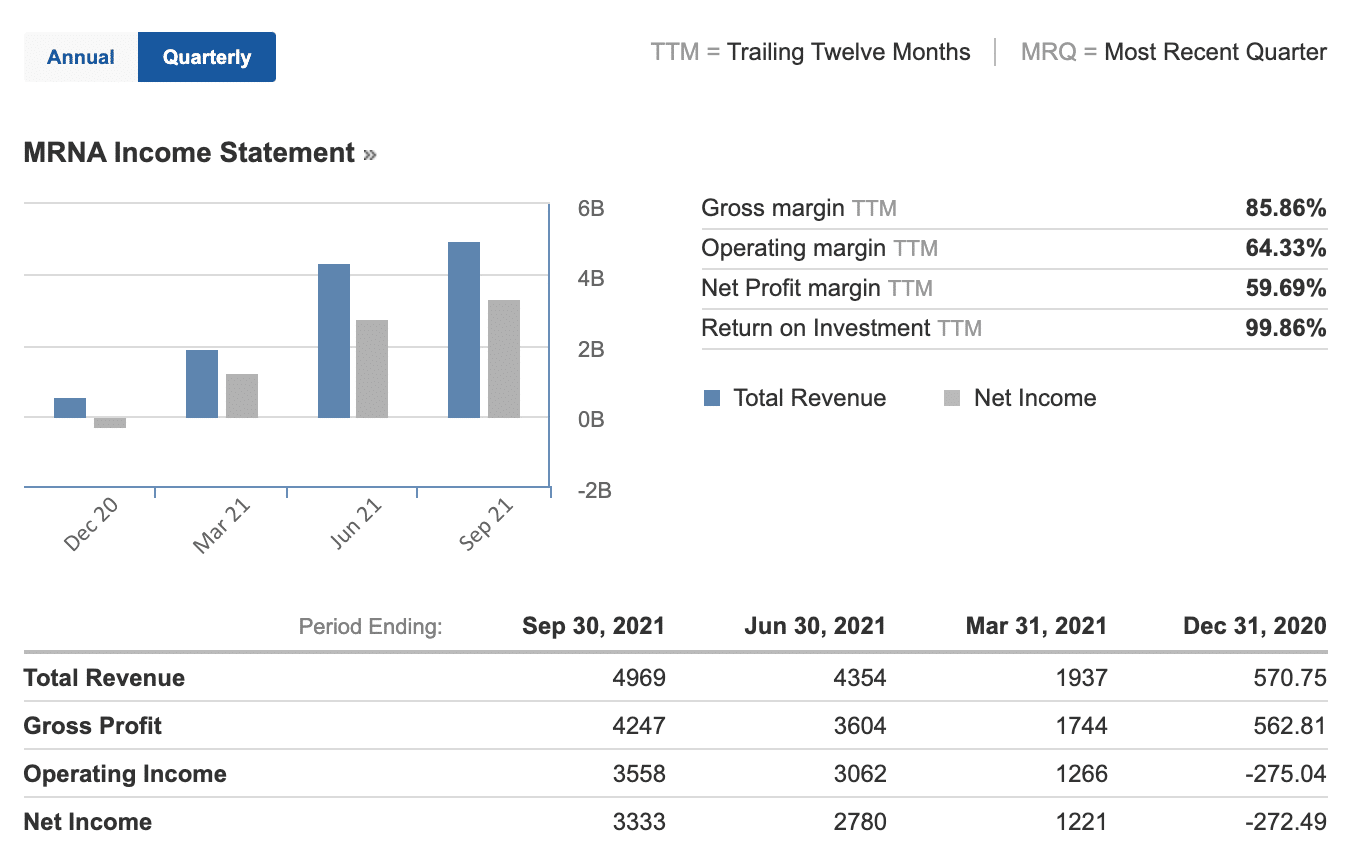This screenshot has width=1348, height=866.
Task: Click the Mar 21 axis label
Action: coord(222,526)
